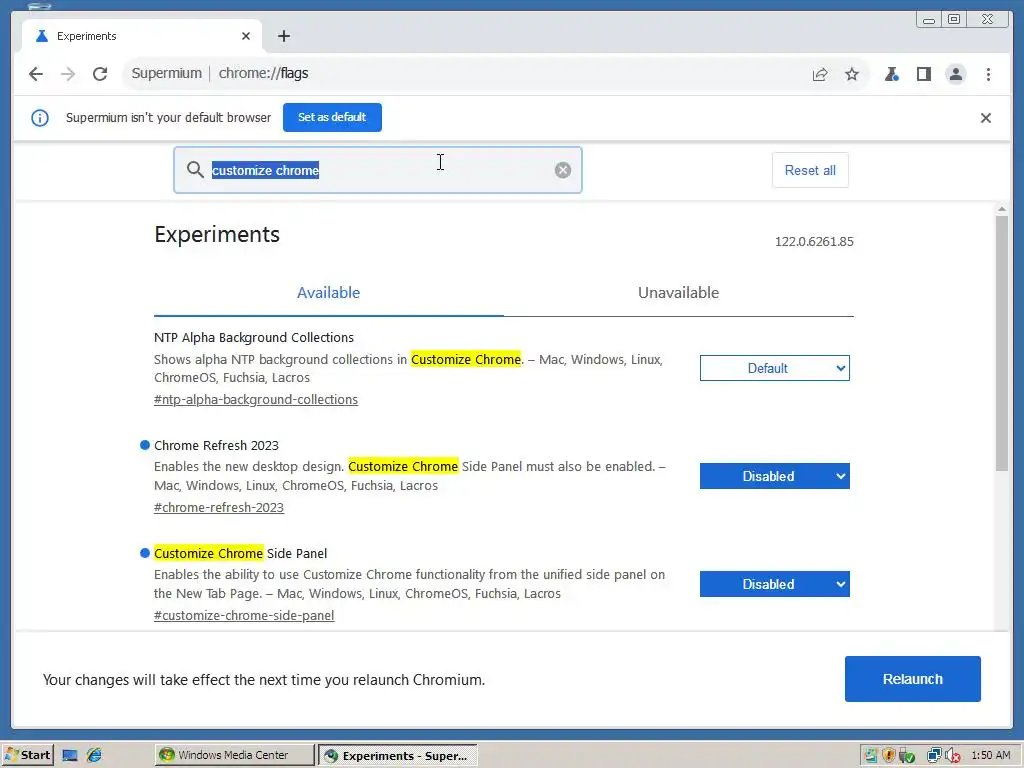The height and width of the screenshot is (768, 1024).
Task: Follow the #ntp-alpha-background-collections link
Action: 256,400
